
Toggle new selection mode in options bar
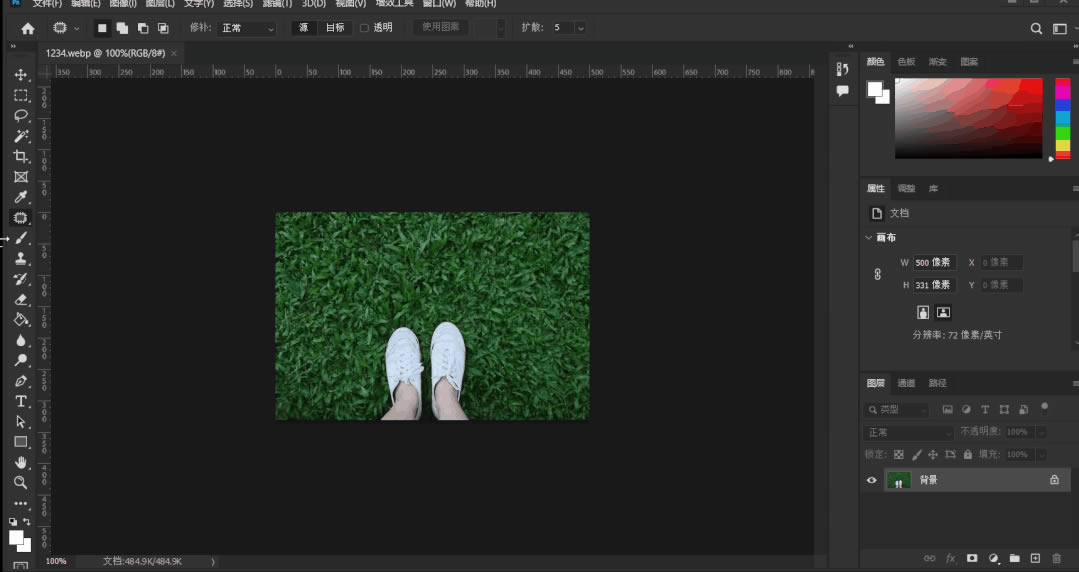coord(102,28)
